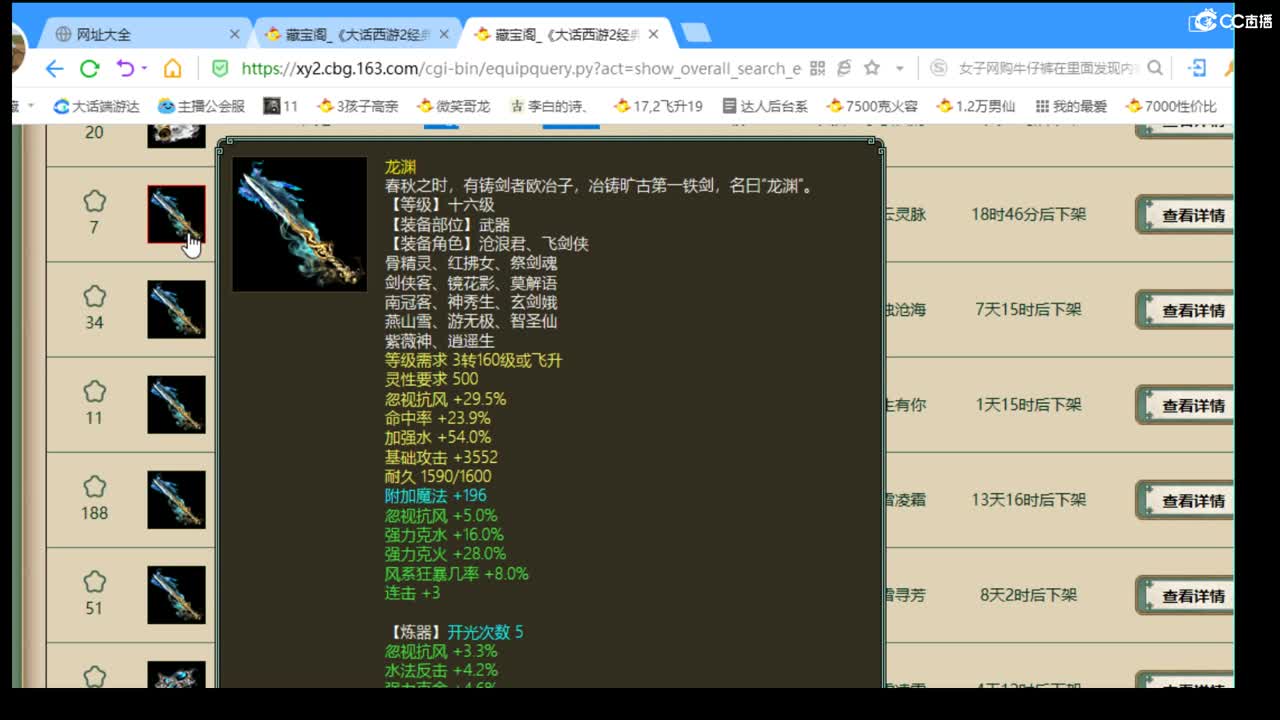Viewport: 1280px width, 720px height.
Task: Open the 李白的诗 bookmark
Action: point(549,105)
